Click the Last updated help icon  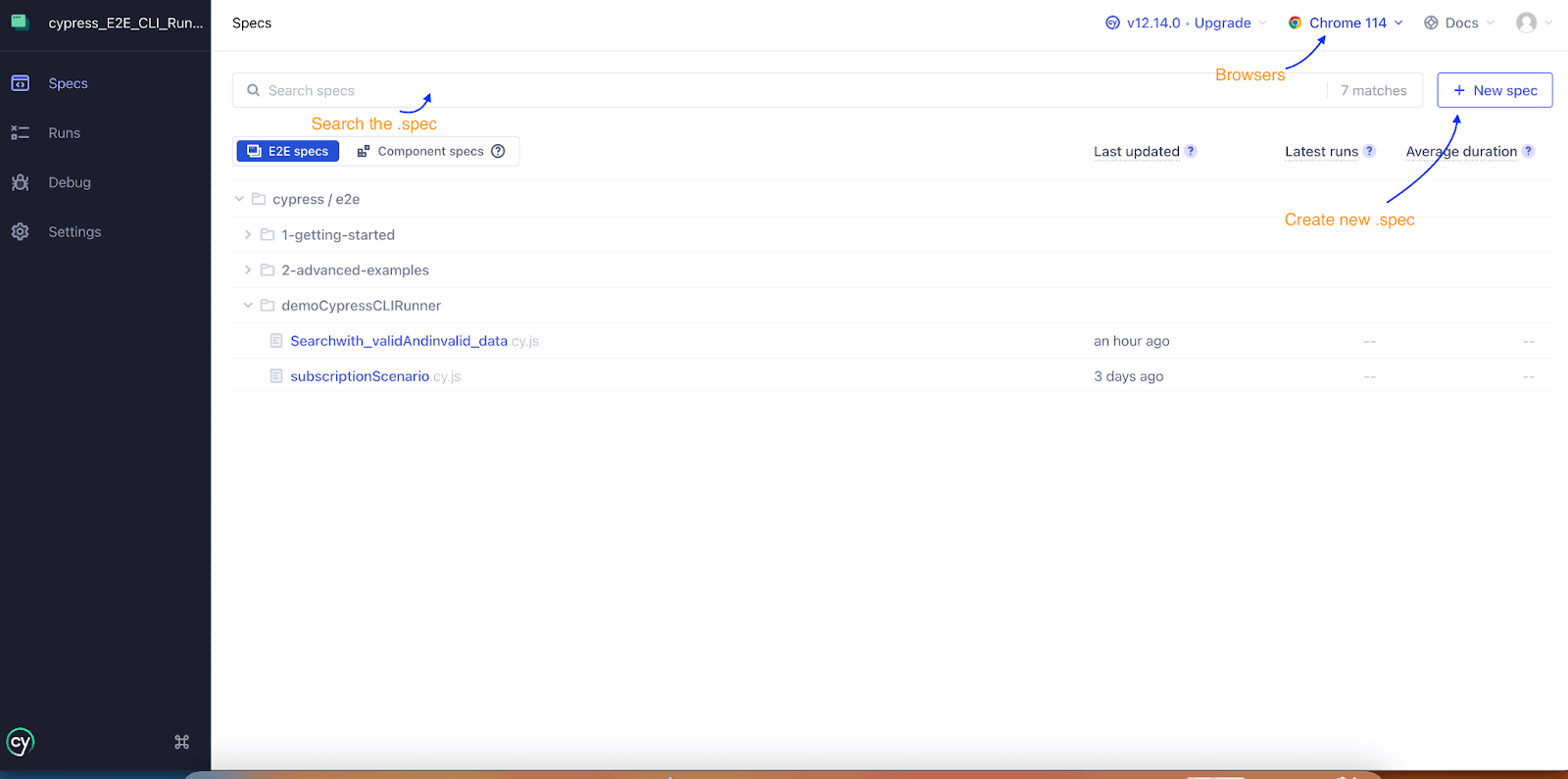pyautogui.click(x=1191, y=151)
